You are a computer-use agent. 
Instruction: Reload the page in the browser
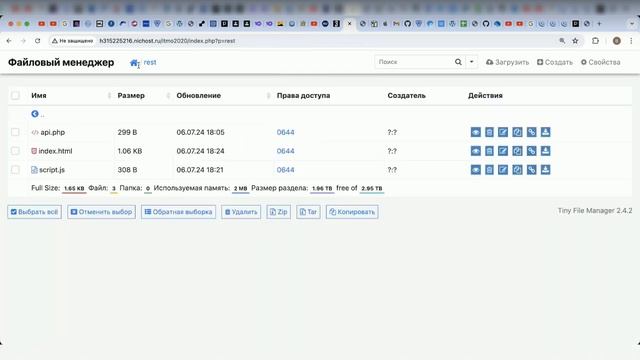[38, 41]
